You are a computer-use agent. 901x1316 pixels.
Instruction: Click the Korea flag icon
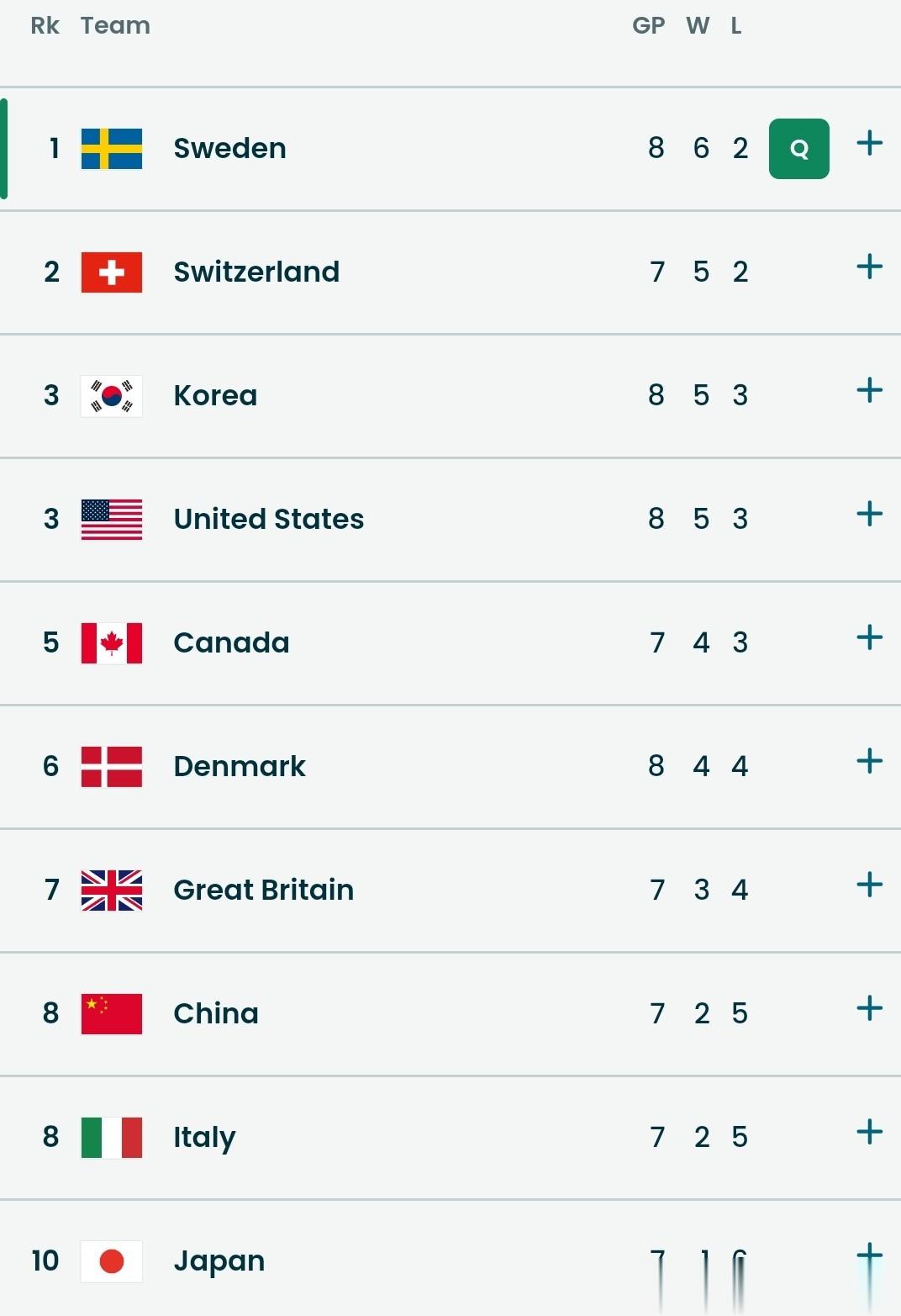tap(112, 396)
